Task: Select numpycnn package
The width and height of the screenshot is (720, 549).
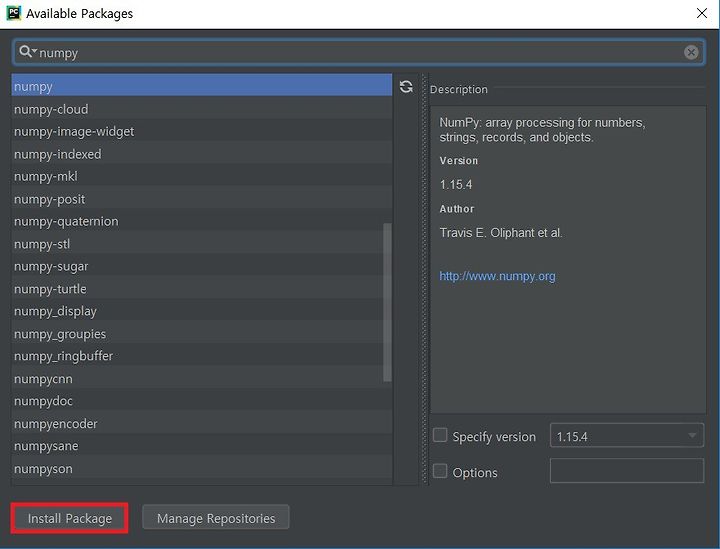Action: [202, 379]
